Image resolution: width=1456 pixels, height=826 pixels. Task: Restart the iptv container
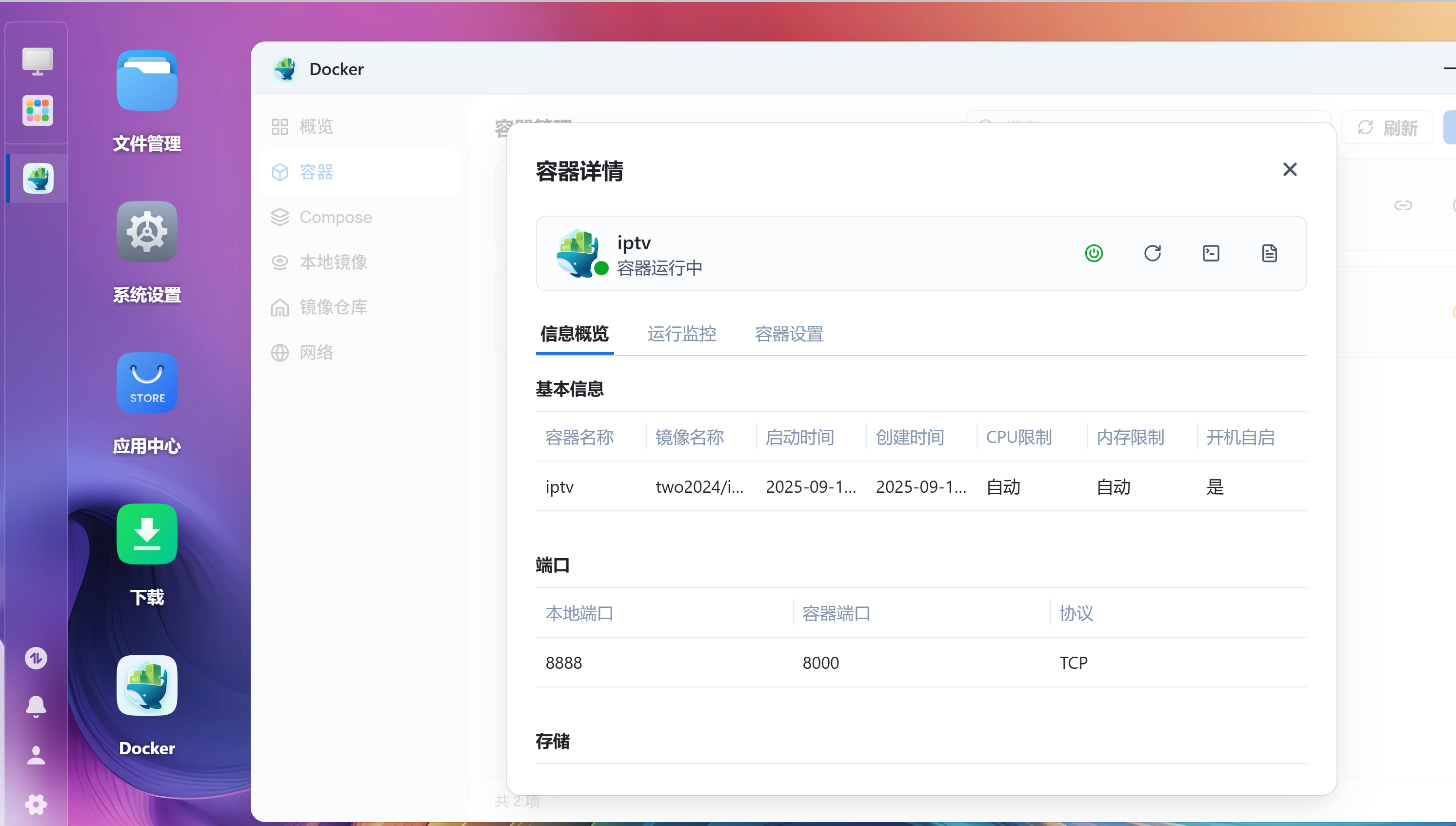[1153, 254]
